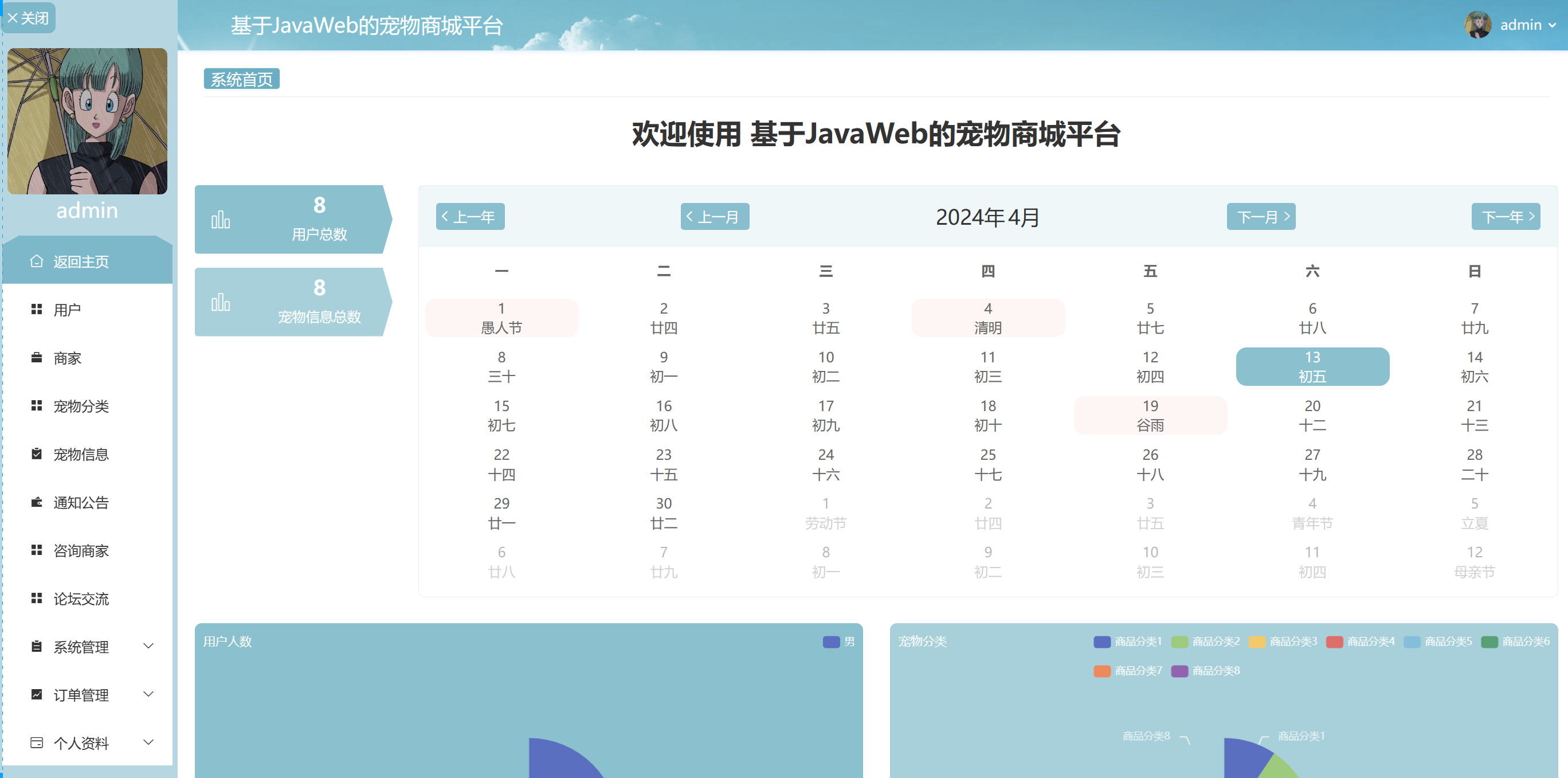The image size is (1568, 778).
Task: Click the grid icon next to 用户
Action: pyautogui.click(x=37, y=309)
